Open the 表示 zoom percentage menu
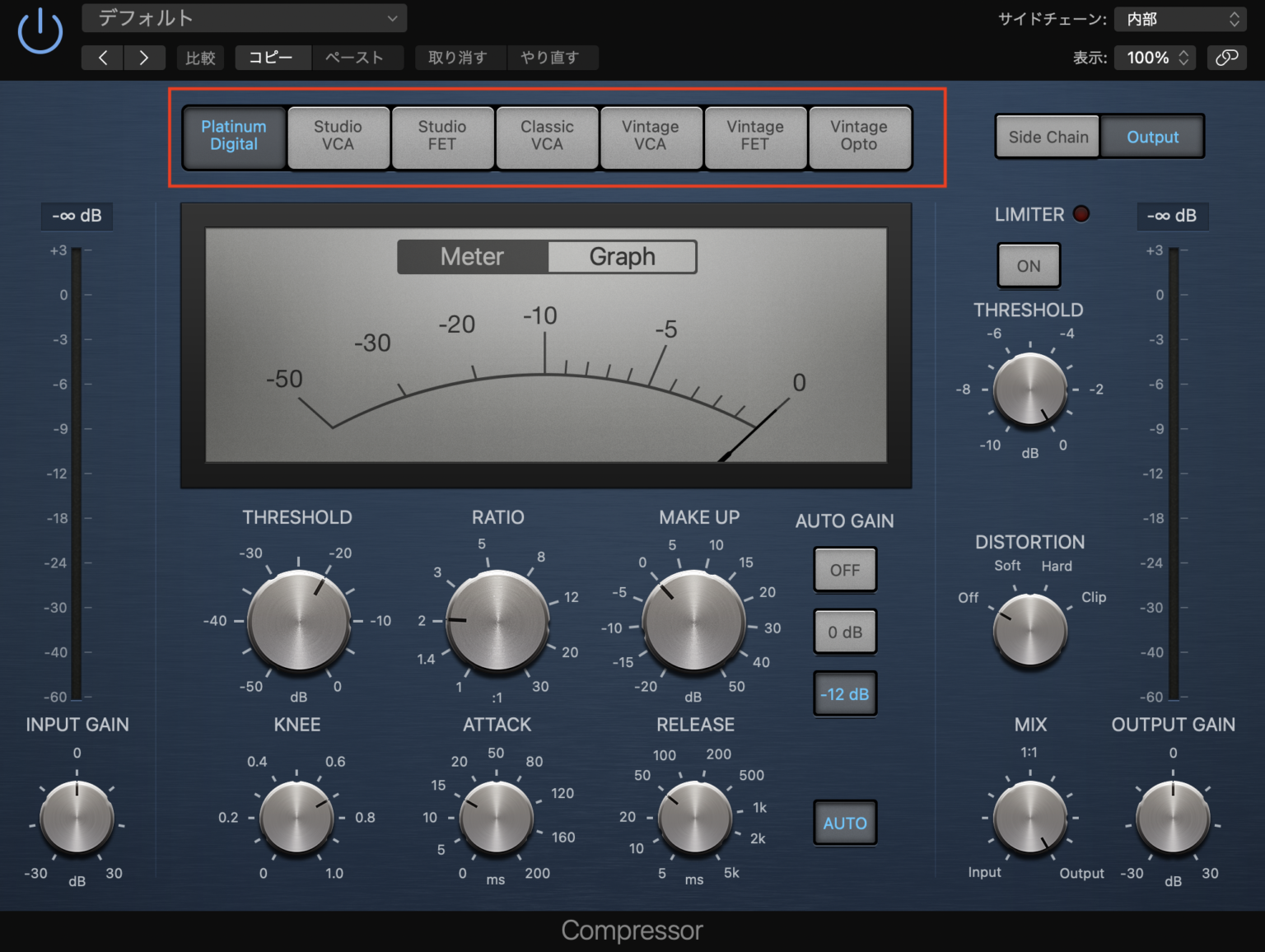Screen dimensions: 1265x952 click(1154, 58)
